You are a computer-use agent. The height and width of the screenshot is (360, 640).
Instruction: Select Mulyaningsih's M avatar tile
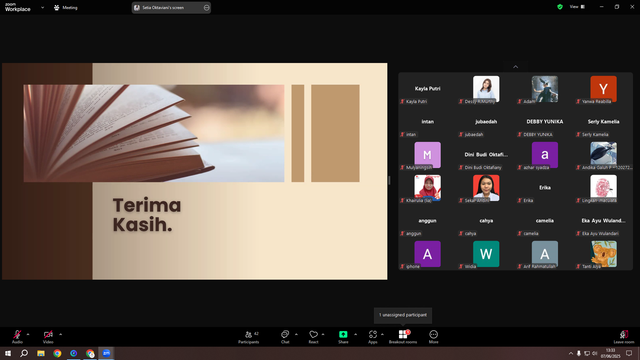427,156
